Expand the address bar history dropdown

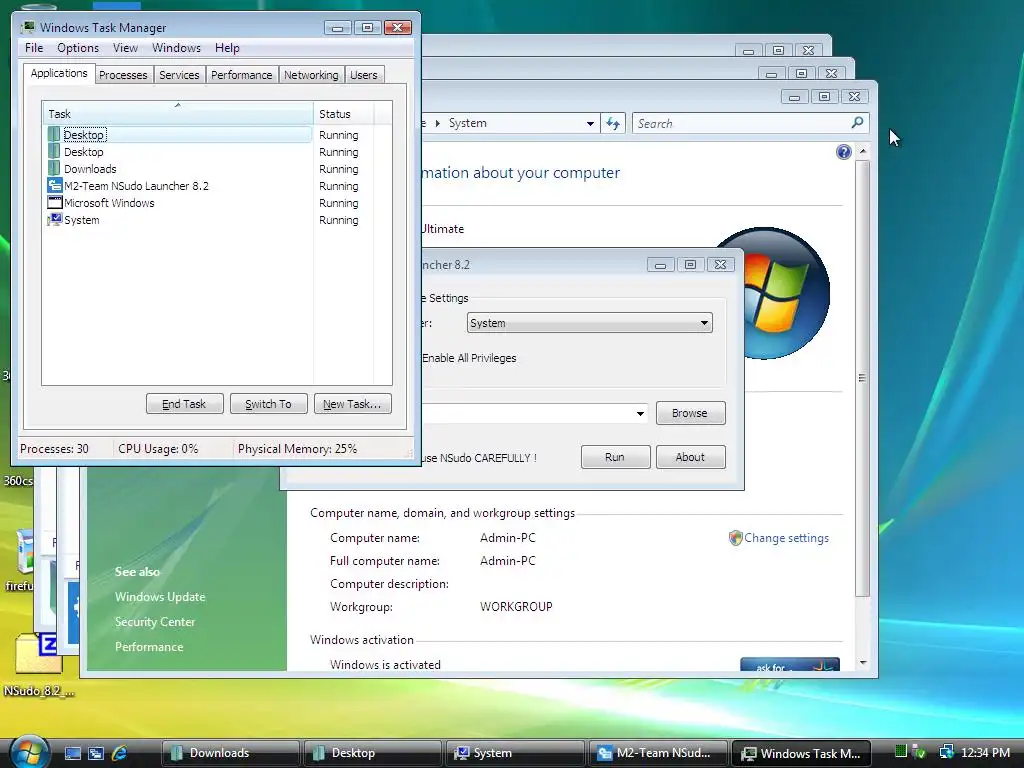tap(590, 123)
